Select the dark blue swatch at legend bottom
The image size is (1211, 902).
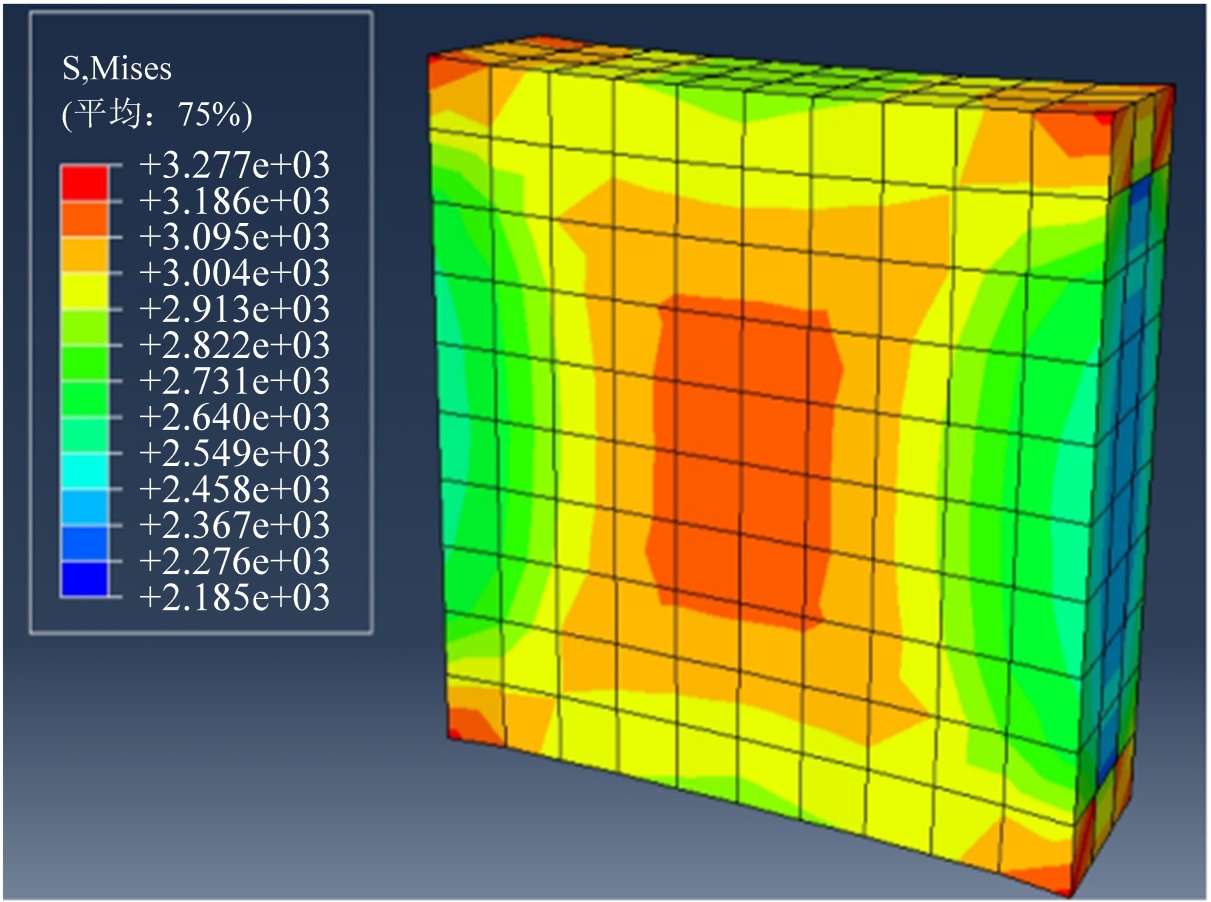83,579
